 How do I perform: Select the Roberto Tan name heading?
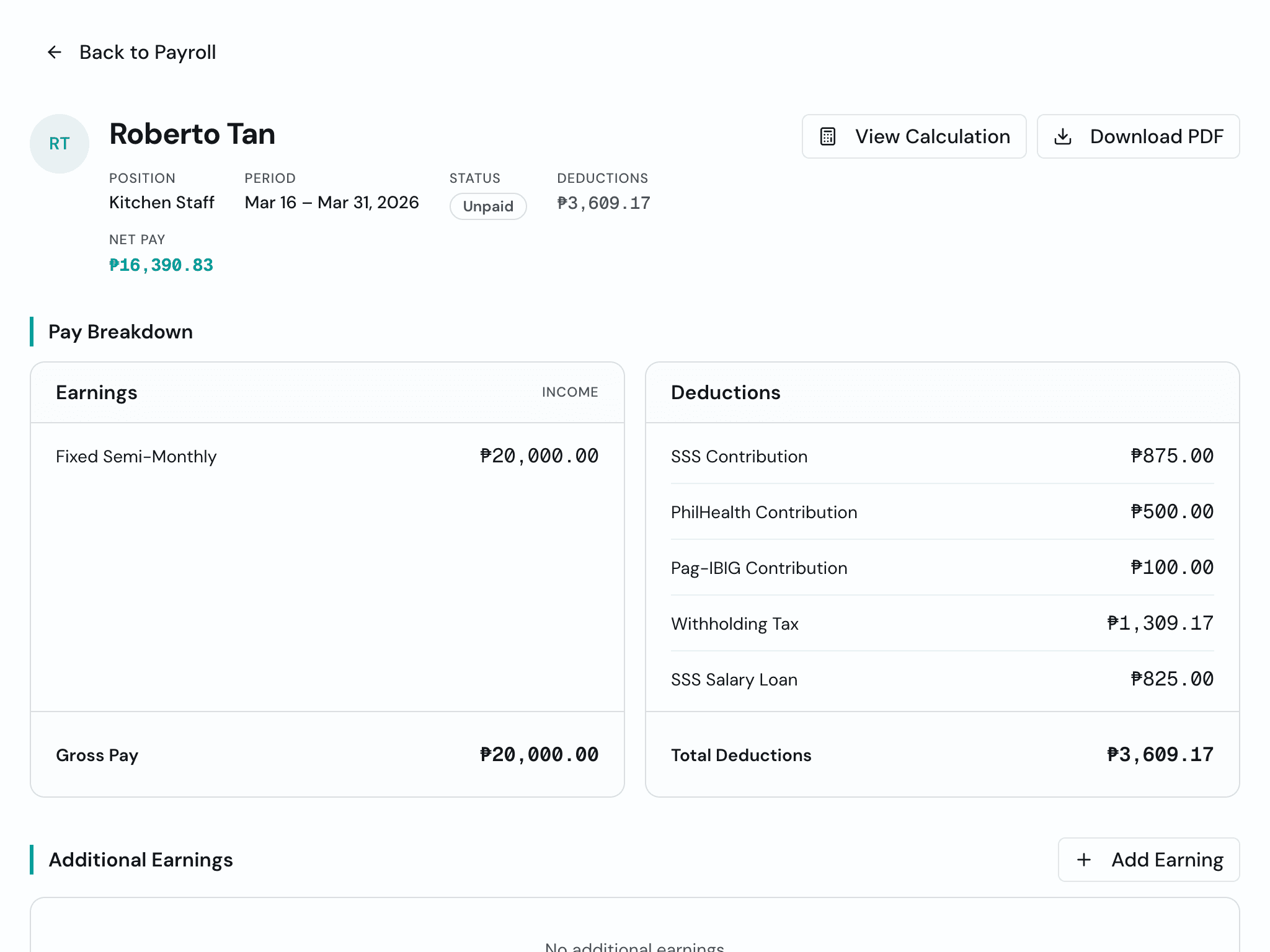[x=192, y=134]
